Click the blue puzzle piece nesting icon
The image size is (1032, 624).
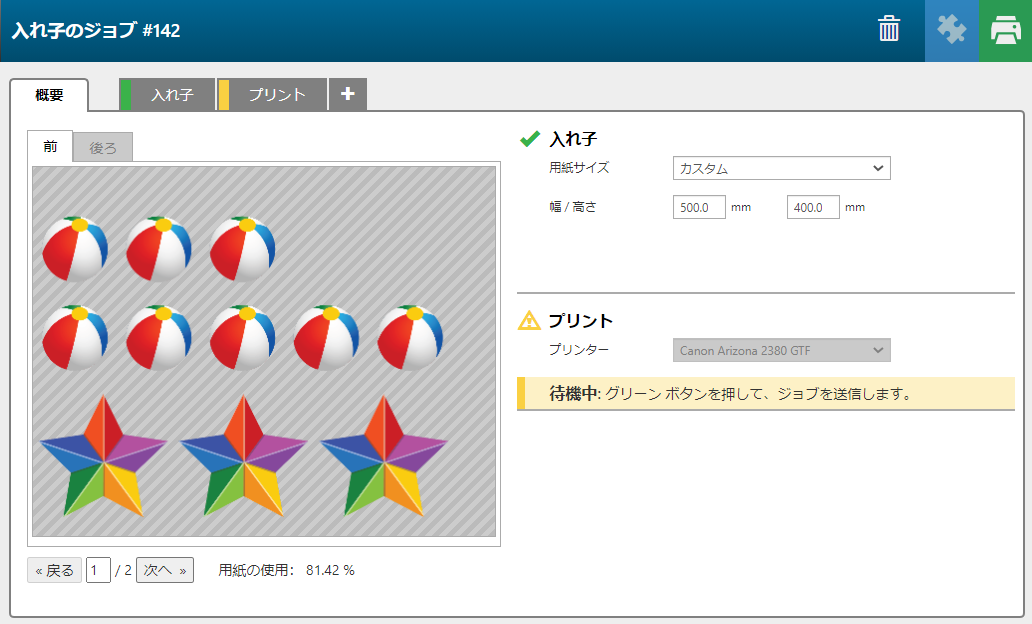tap(951, 30)
